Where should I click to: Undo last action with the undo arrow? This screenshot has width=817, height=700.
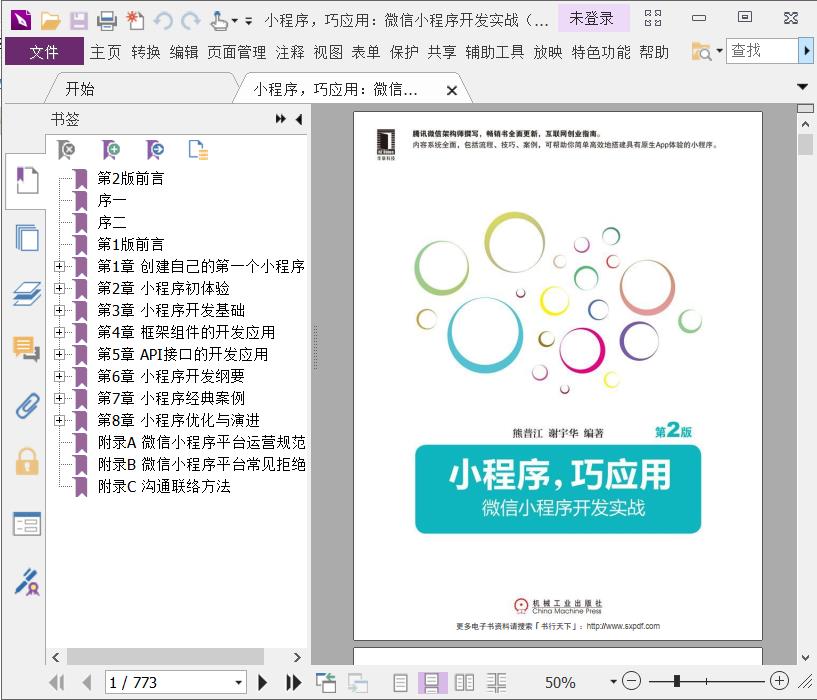tap(163, 21)
